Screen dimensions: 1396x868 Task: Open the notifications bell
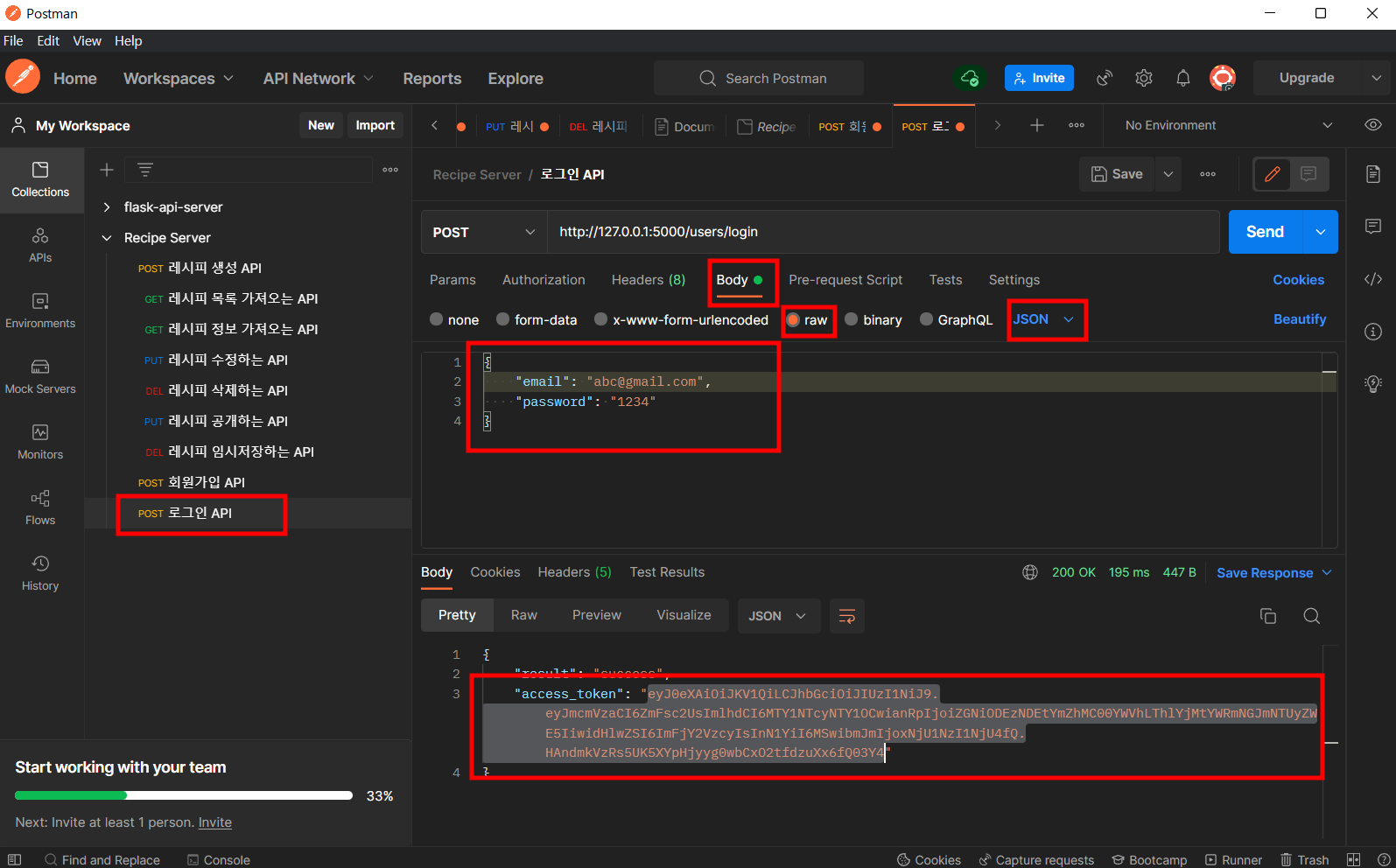[1183, 78]
